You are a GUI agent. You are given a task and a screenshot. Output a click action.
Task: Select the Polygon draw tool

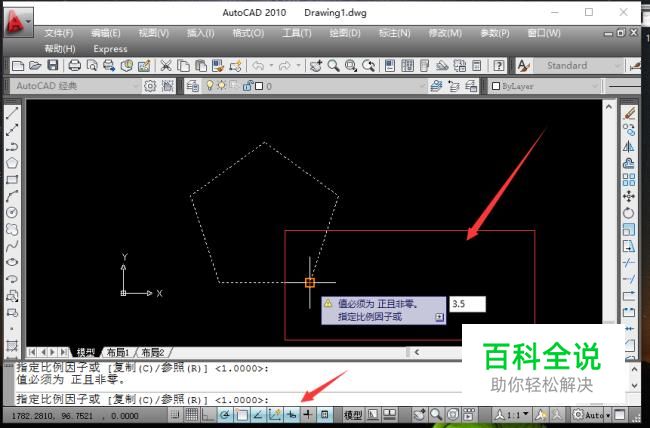(x=12, y=163)
